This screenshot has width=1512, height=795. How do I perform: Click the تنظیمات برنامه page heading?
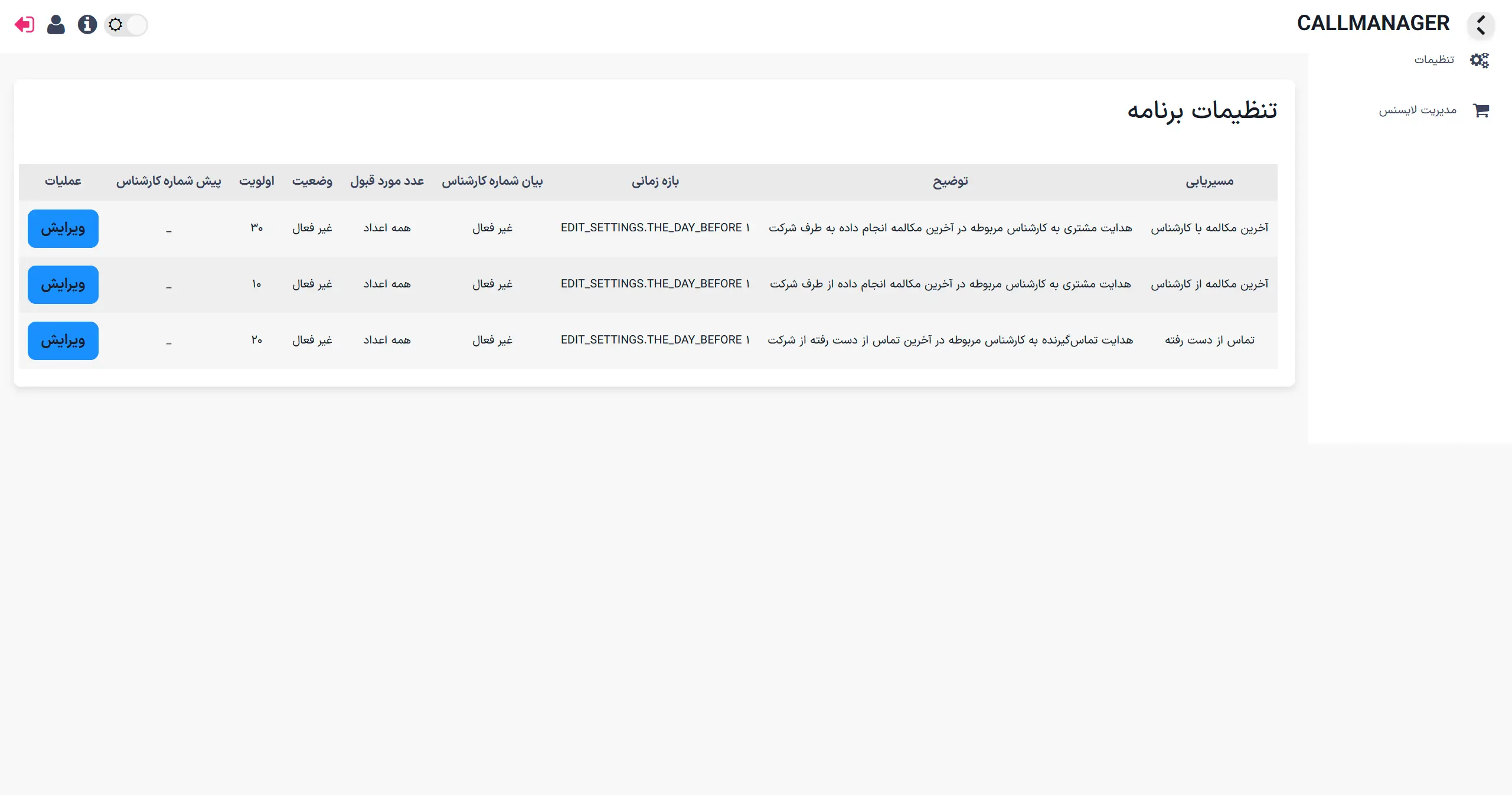coord(1202,110)
